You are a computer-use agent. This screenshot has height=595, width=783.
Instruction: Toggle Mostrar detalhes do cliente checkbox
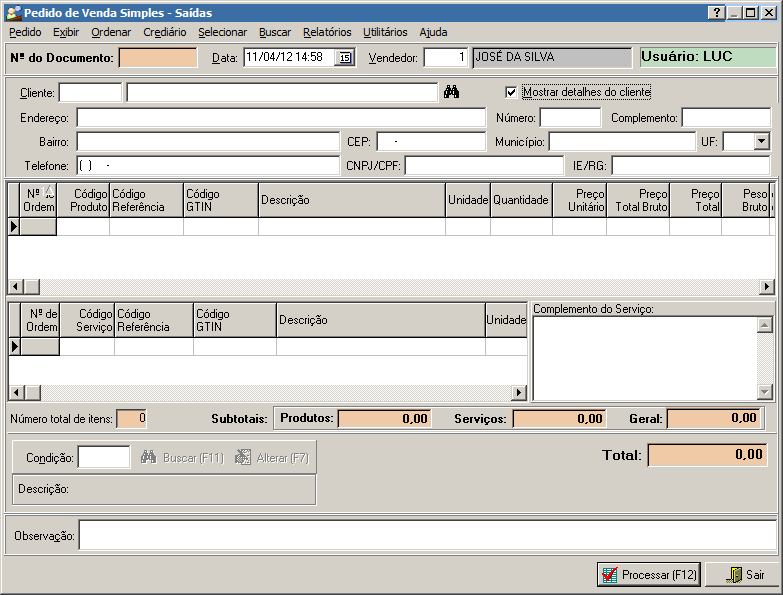click(512, 92)
